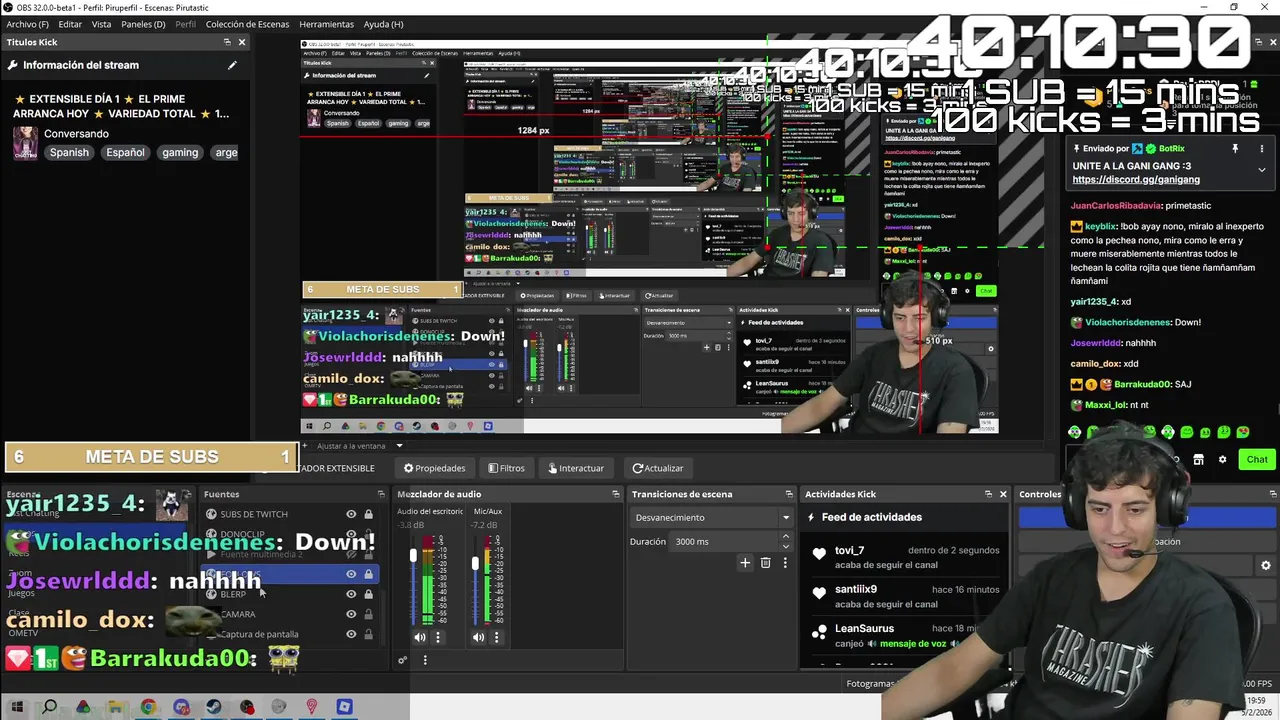Open Steam from the taskbar
1280x720 pixels.
coord(214,707)
